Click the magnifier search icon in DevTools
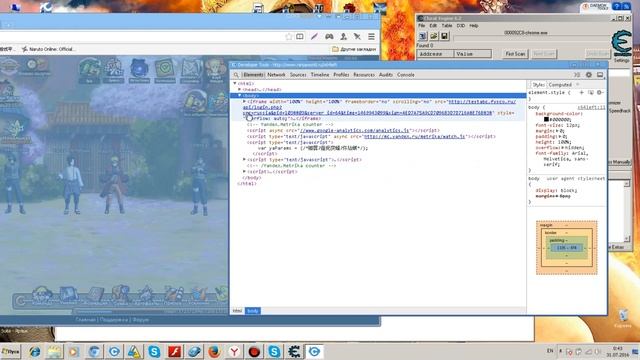This screenshot has width=640, height=360. tap(236, 75)
